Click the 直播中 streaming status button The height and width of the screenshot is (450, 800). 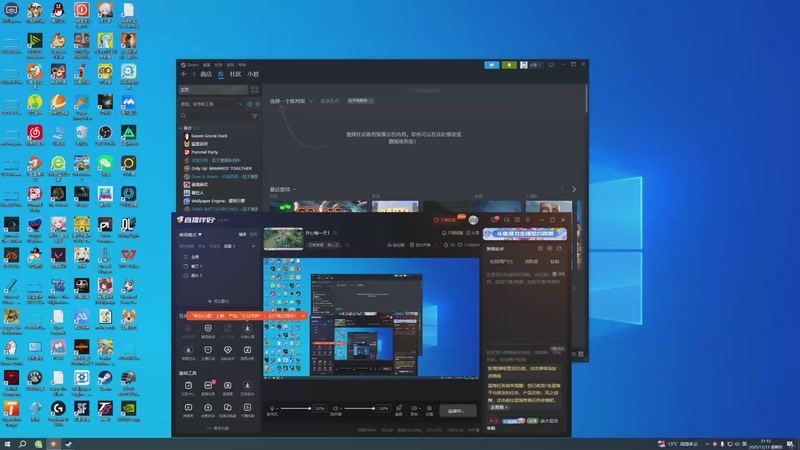pos(456,411)
